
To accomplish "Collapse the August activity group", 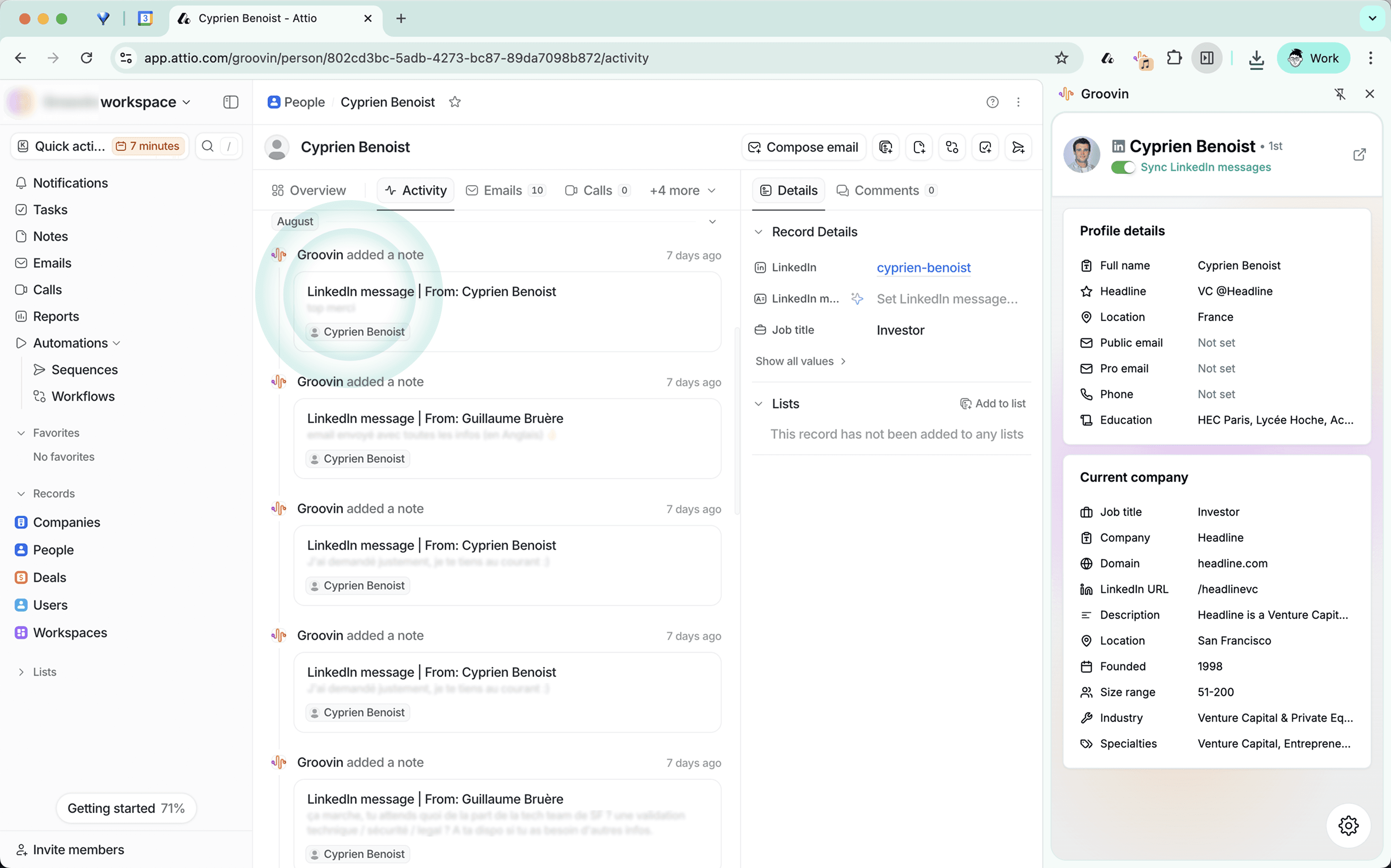I will coord(712,222).
